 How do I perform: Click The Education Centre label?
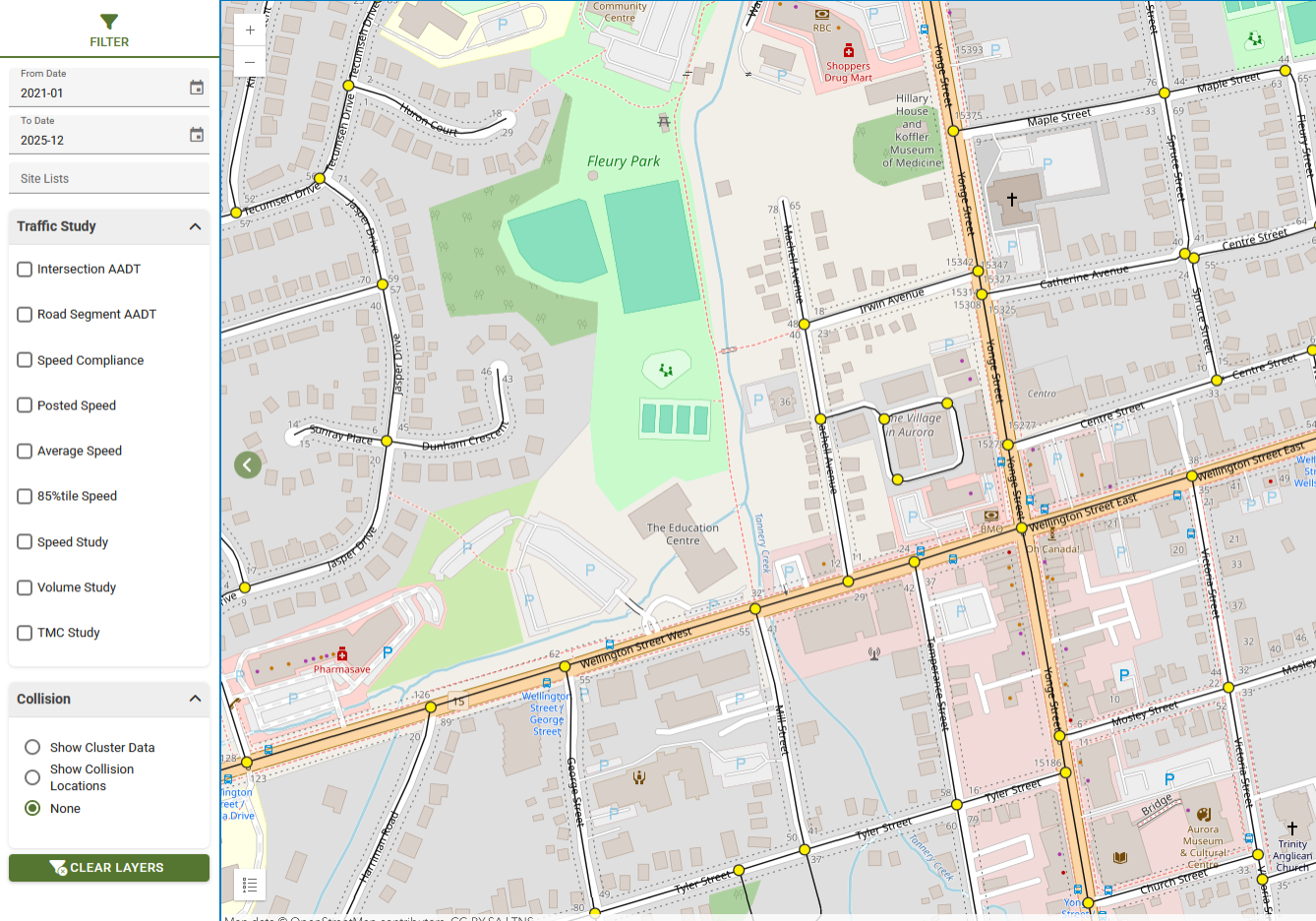[x=683, y=534]
